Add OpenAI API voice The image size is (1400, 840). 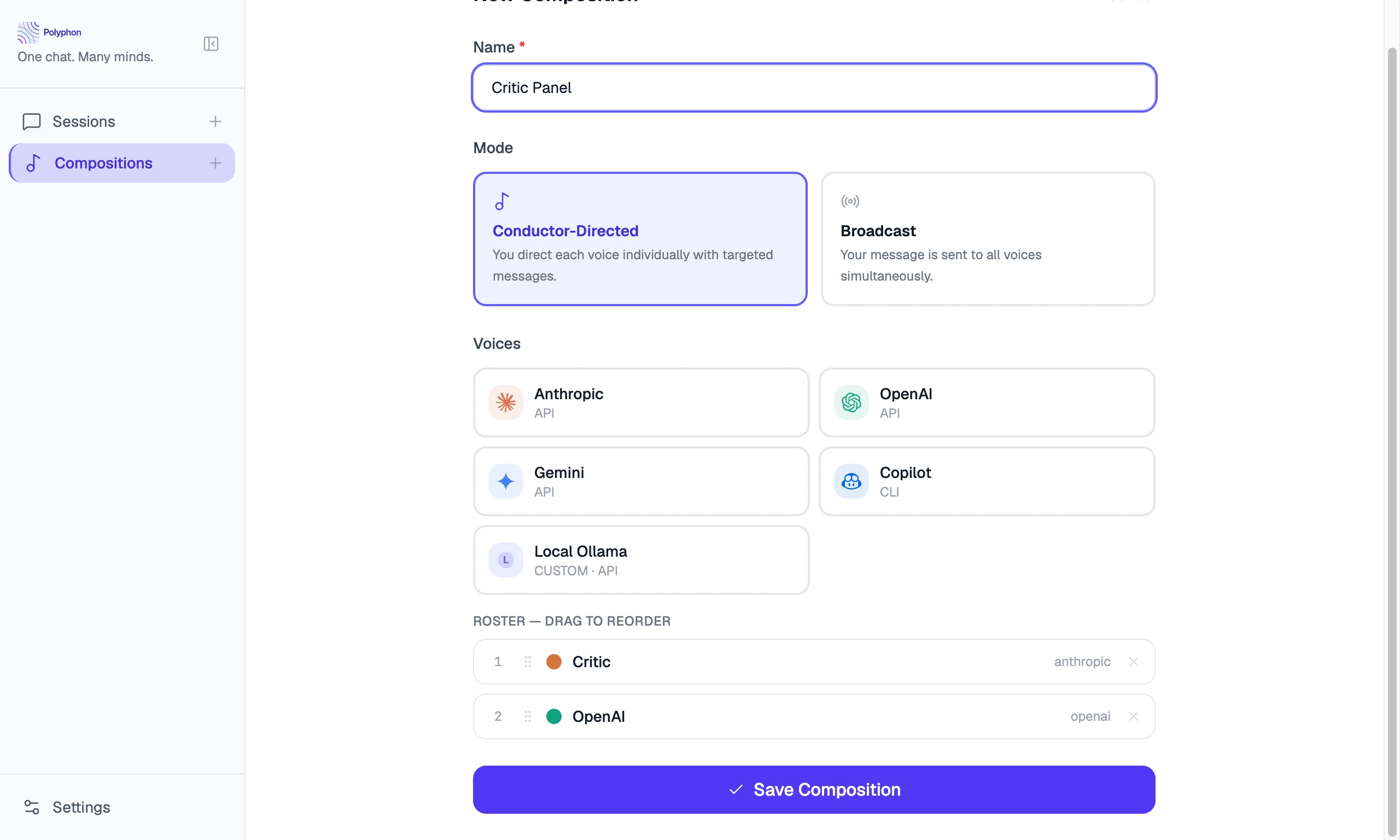click(987, 402)
